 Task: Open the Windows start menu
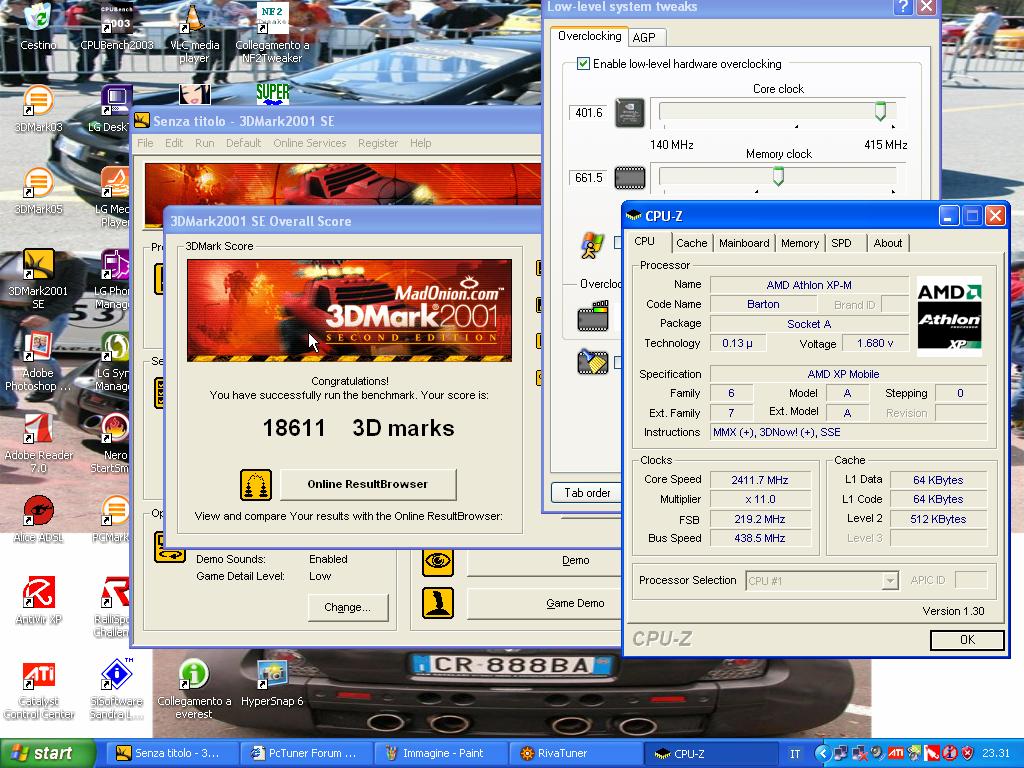(47, 754)
